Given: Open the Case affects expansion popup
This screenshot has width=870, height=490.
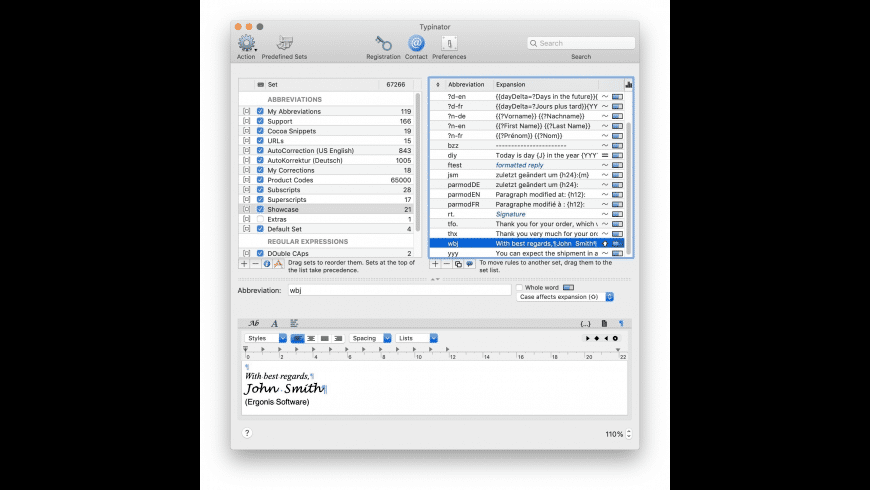Looking at the screenshot, I should click(x=565, y=297).
